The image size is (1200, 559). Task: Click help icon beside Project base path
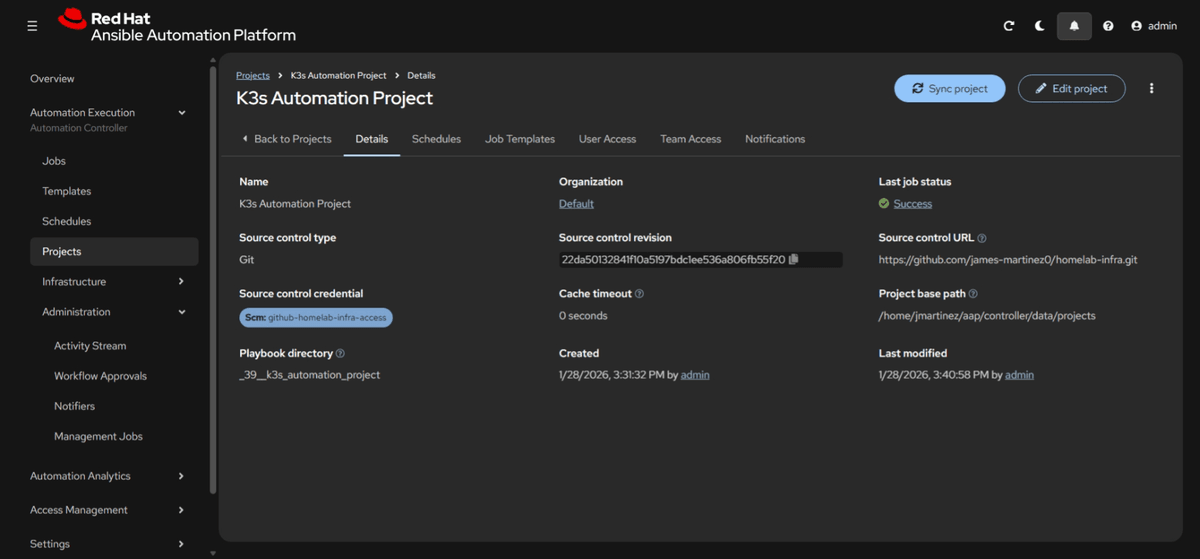(x=973, y=294)
